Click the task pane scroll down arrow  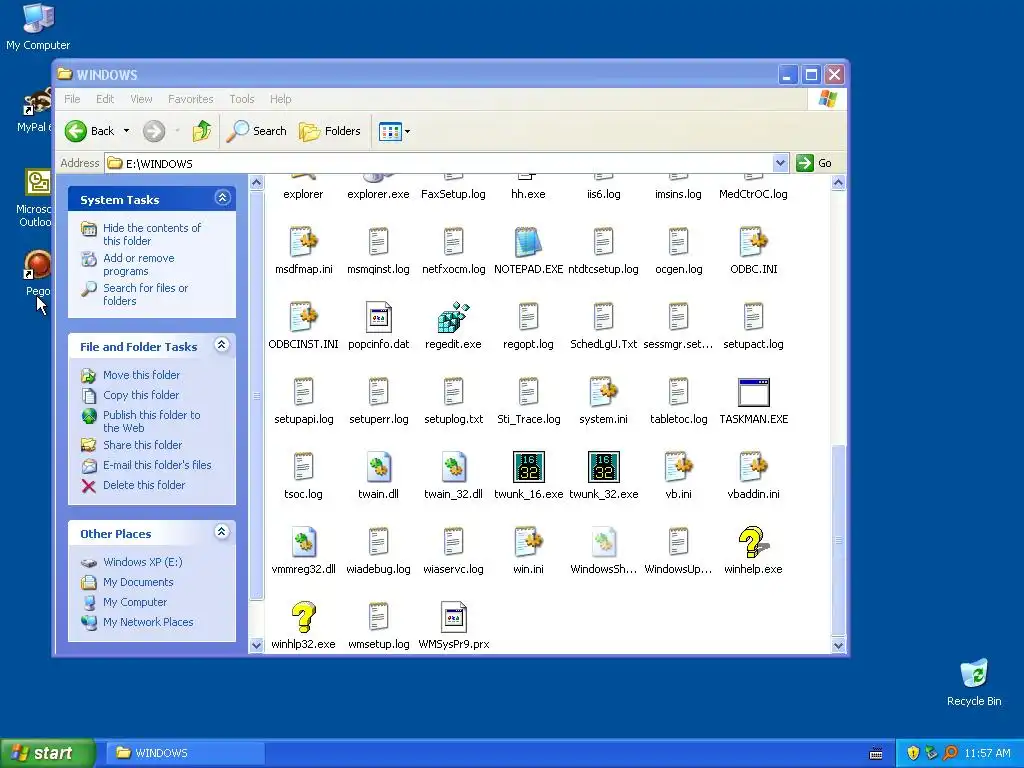click(x=257, y=645)
